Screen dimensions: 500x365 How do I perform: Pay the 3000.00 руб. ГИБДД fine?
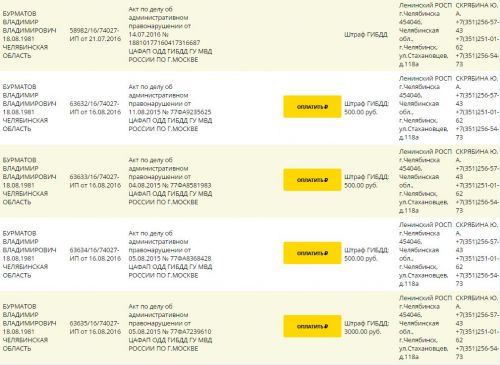coord(312,326)
